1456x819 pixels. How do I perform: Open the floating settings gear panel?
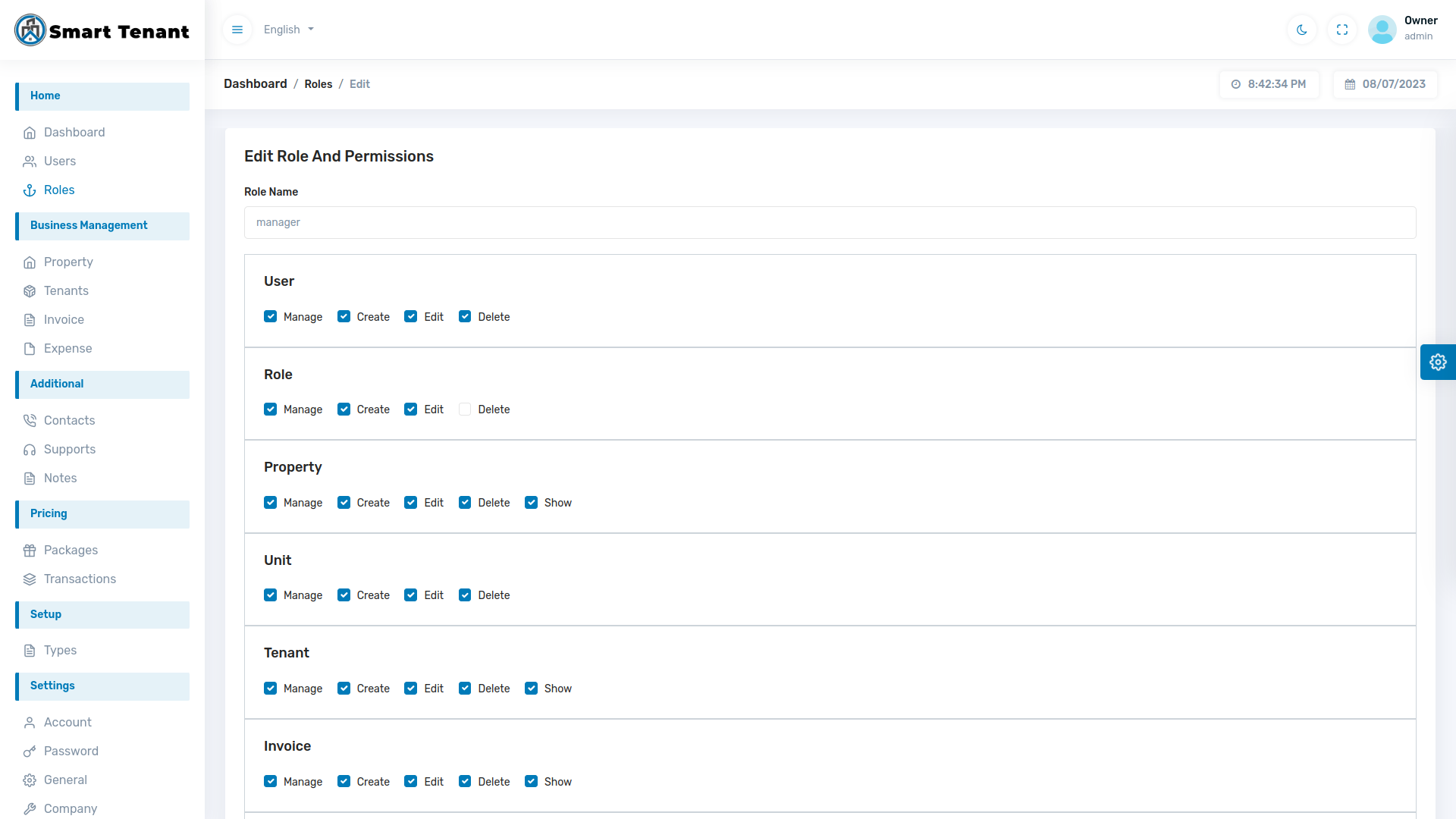point(1438,362)
